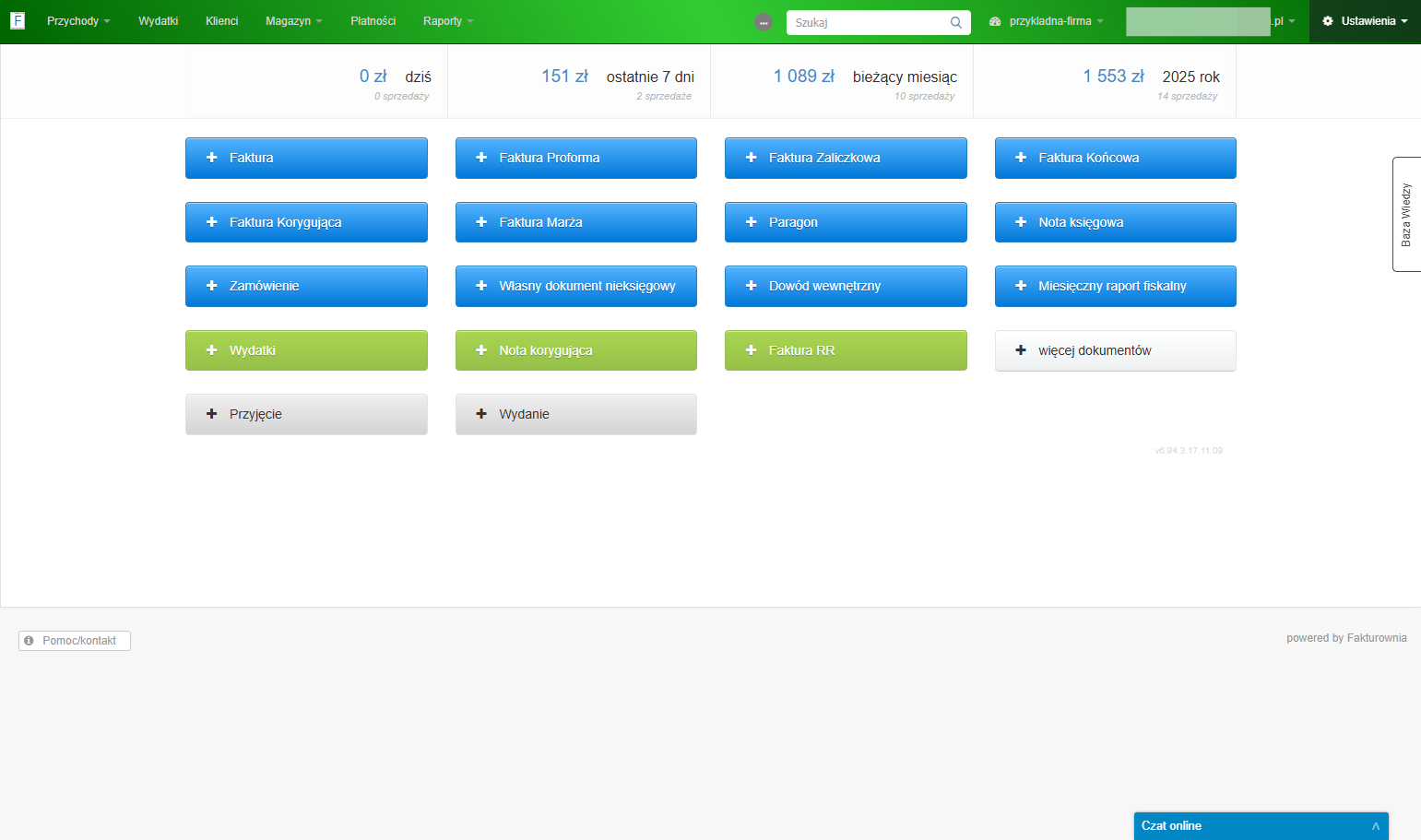The image size is (1421, 840).
Task: Create a new Faktura
Action: (306, 158)
